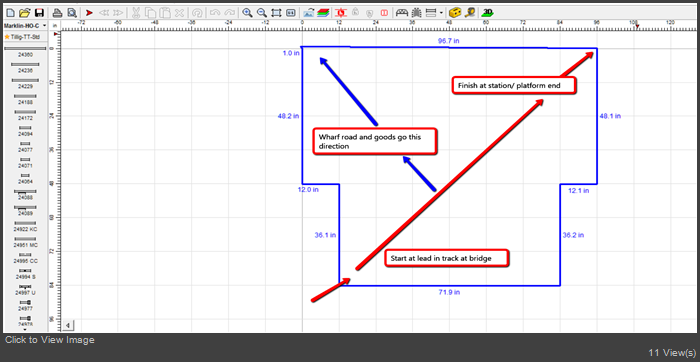Screen dimensions: 700x362
Task: Toggle the bridge/tunnel display icon
Action: point(402,12)
